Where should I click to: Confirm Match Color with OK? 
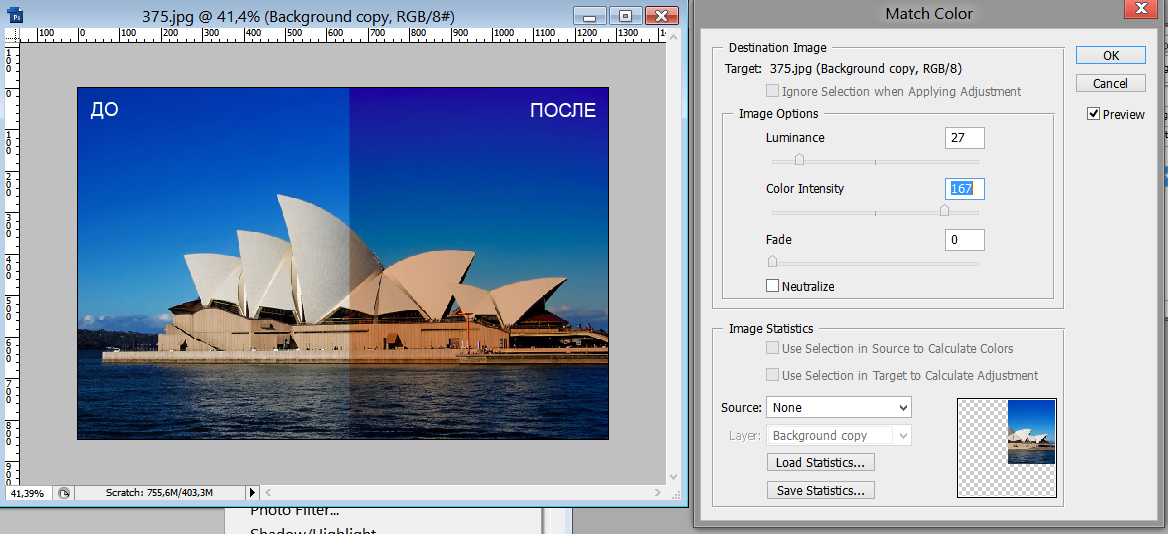pos(1111,55)
